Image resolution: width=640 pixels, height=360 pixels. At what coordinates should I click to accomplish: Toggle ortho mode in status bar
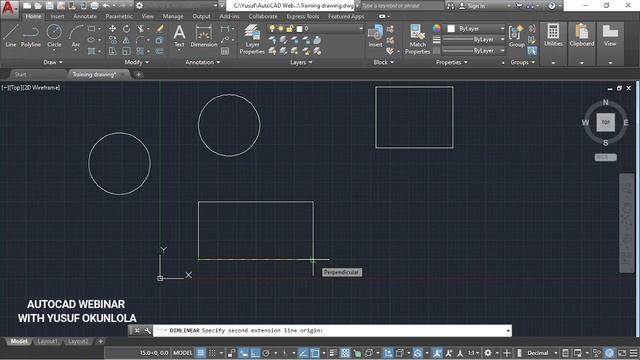(x=255, y=353)
